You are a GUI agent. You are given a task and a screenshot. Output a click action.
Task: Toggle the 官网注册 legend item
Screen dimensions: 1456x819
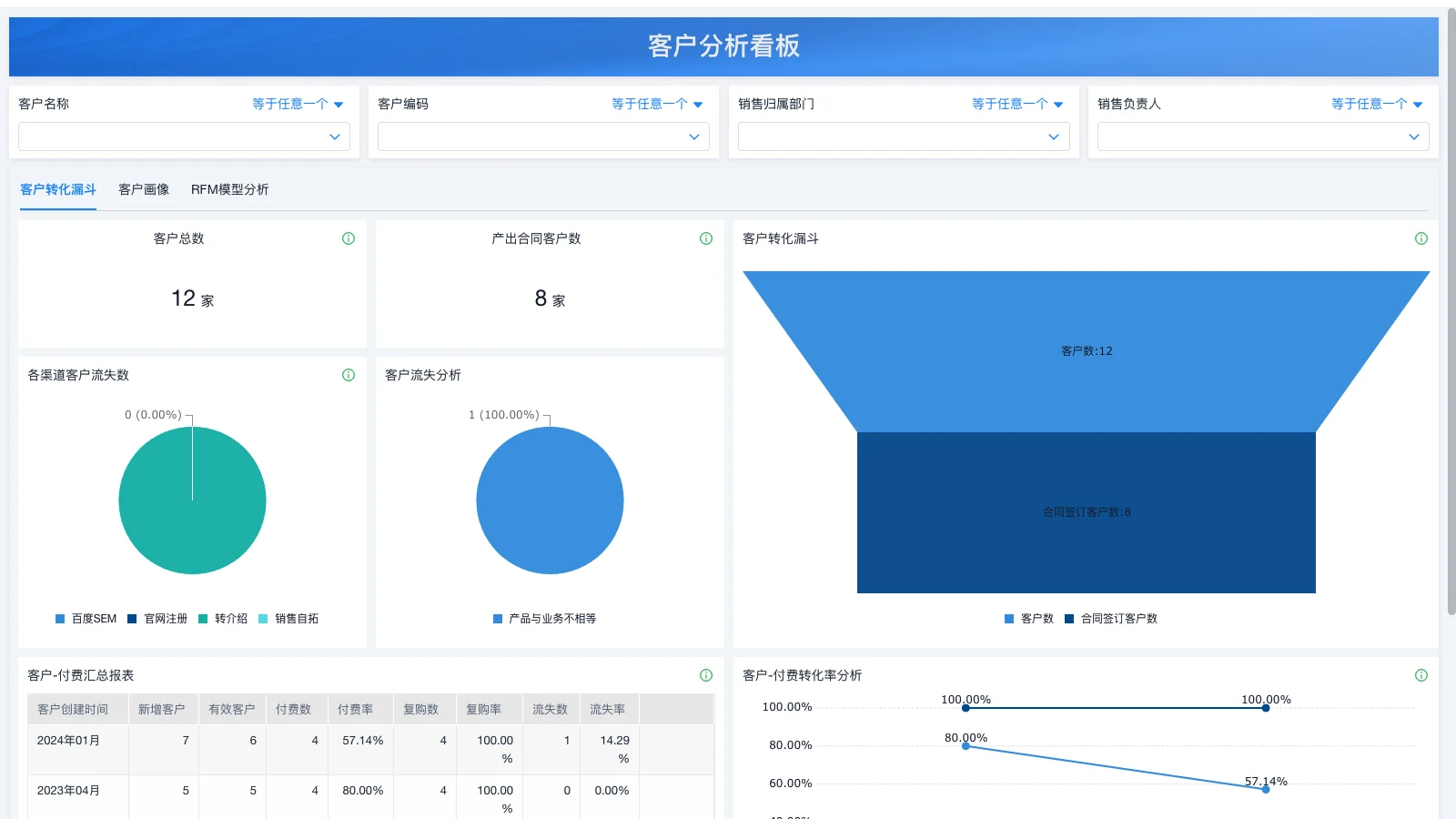point(157,618)
